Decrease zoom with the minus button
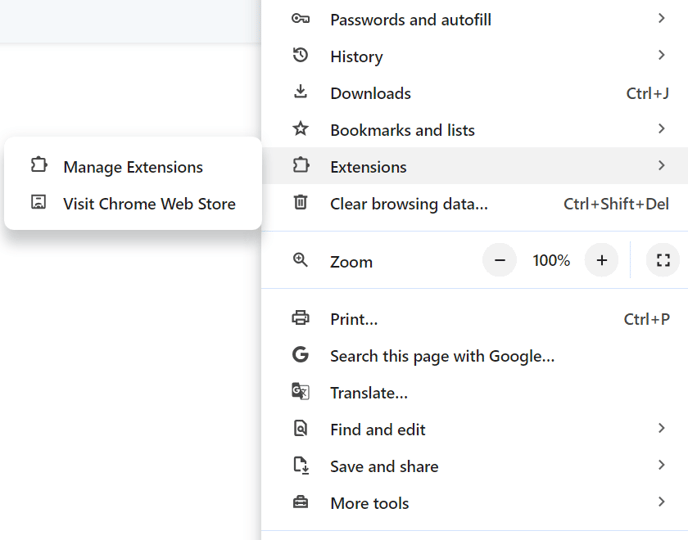Screen dimensions: 688x540 [x=500, y=260]
